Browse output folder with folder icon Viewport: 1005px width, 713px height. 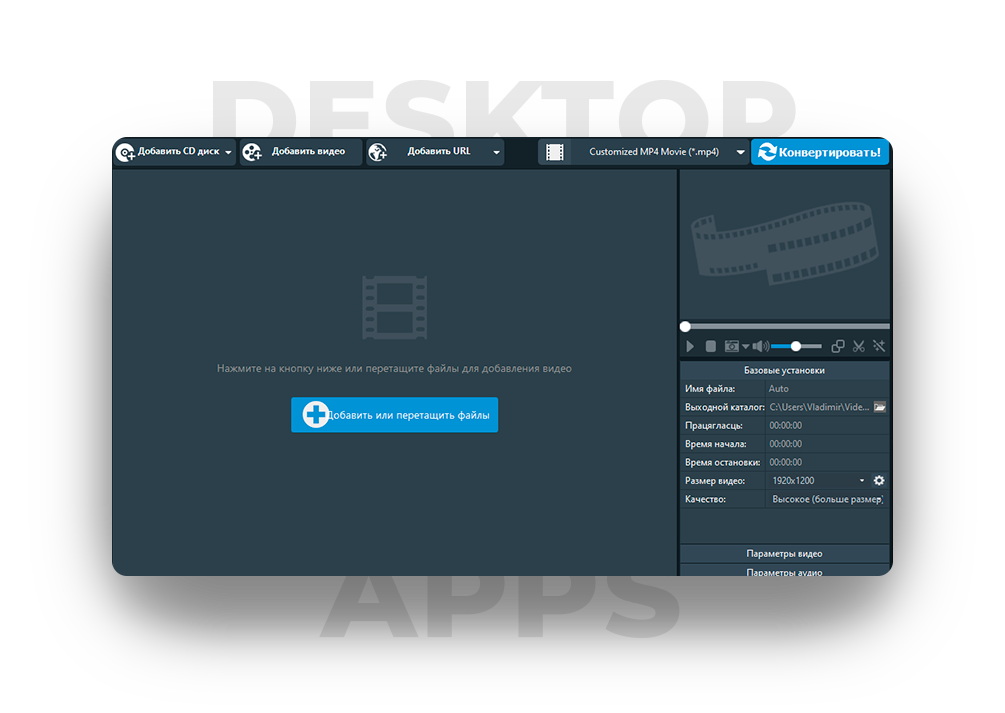[880, 407]
